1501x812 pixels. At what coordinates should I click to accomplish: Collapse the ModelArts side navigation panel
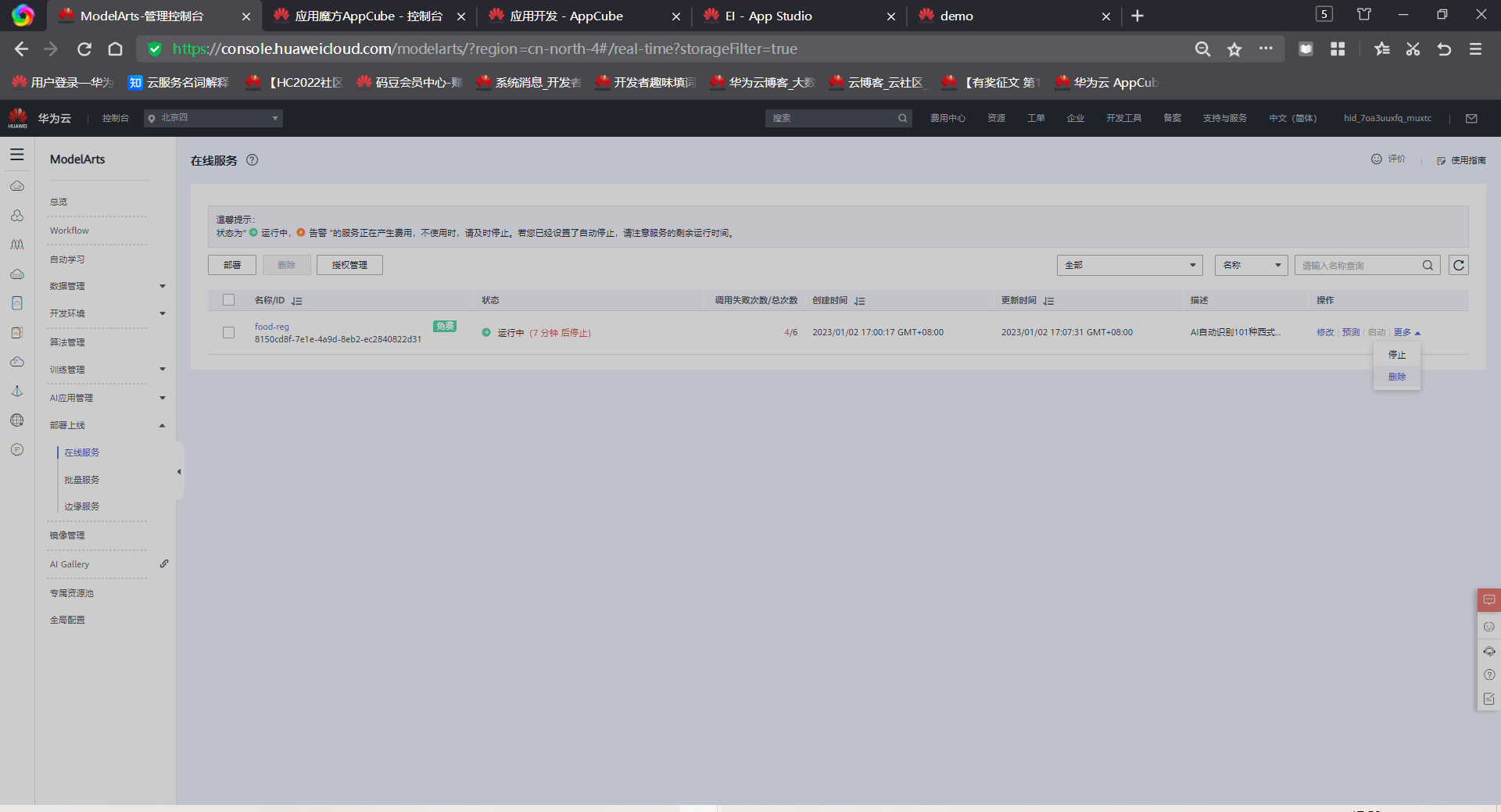coord(179,471)
